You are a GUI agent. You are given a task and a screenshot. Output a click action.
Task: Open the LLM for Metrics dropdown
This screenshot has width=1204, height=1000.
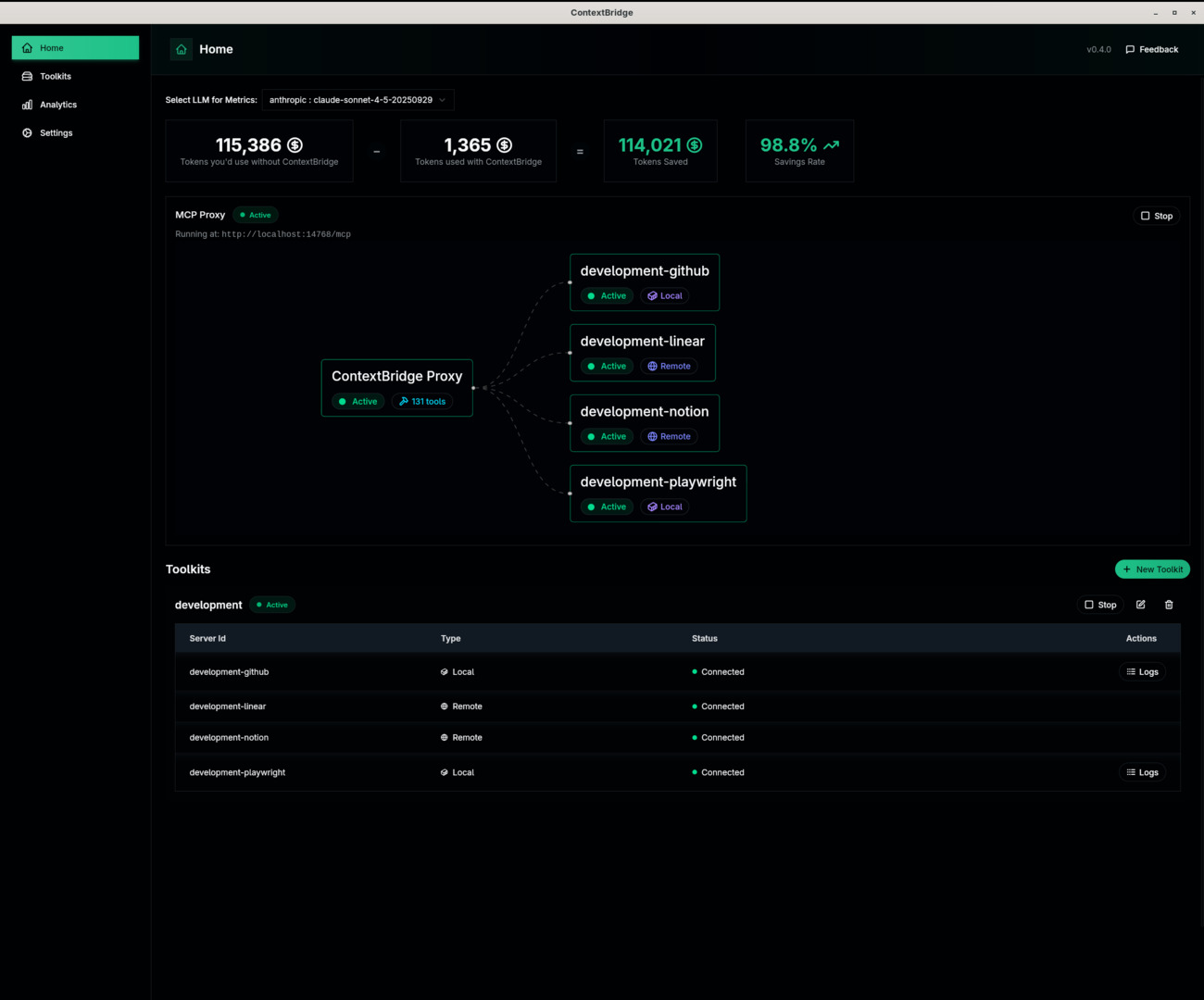click(x=357, y=99)
